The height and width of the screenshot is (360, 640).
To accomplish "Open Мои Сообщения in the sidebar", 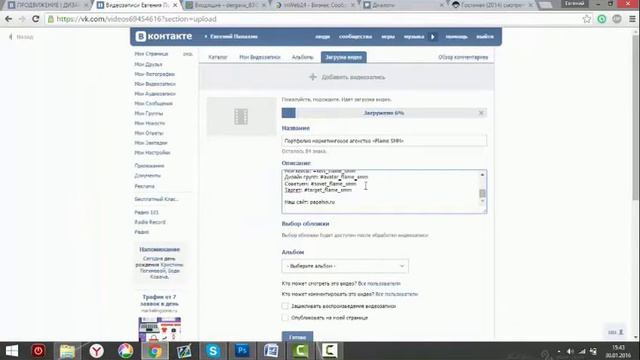I will [x=153, y=103].
